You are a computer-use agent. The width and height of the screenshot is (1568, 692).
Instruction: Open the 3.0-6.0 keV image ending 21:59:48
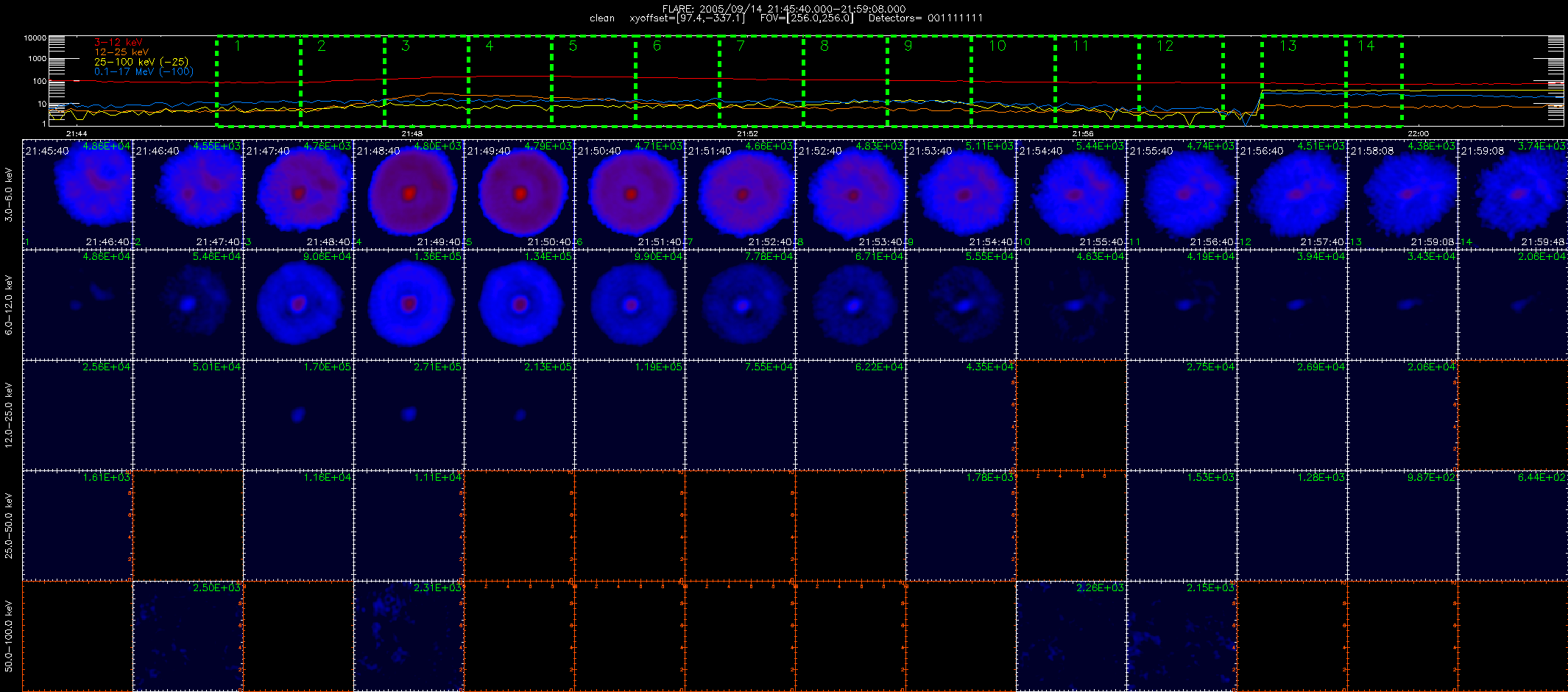pos(1513,194)
